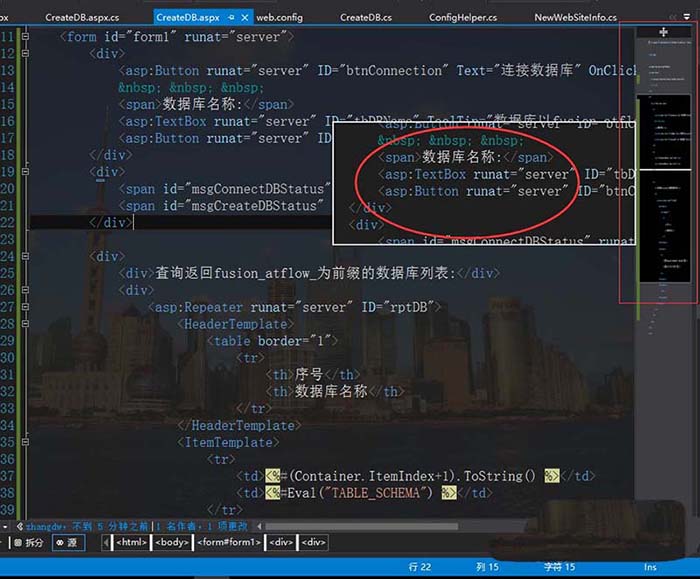The height and width of the screenshot is (579, 700).
Task: Select the active CreateDB.aspx tab
Action: pos(188,17)
